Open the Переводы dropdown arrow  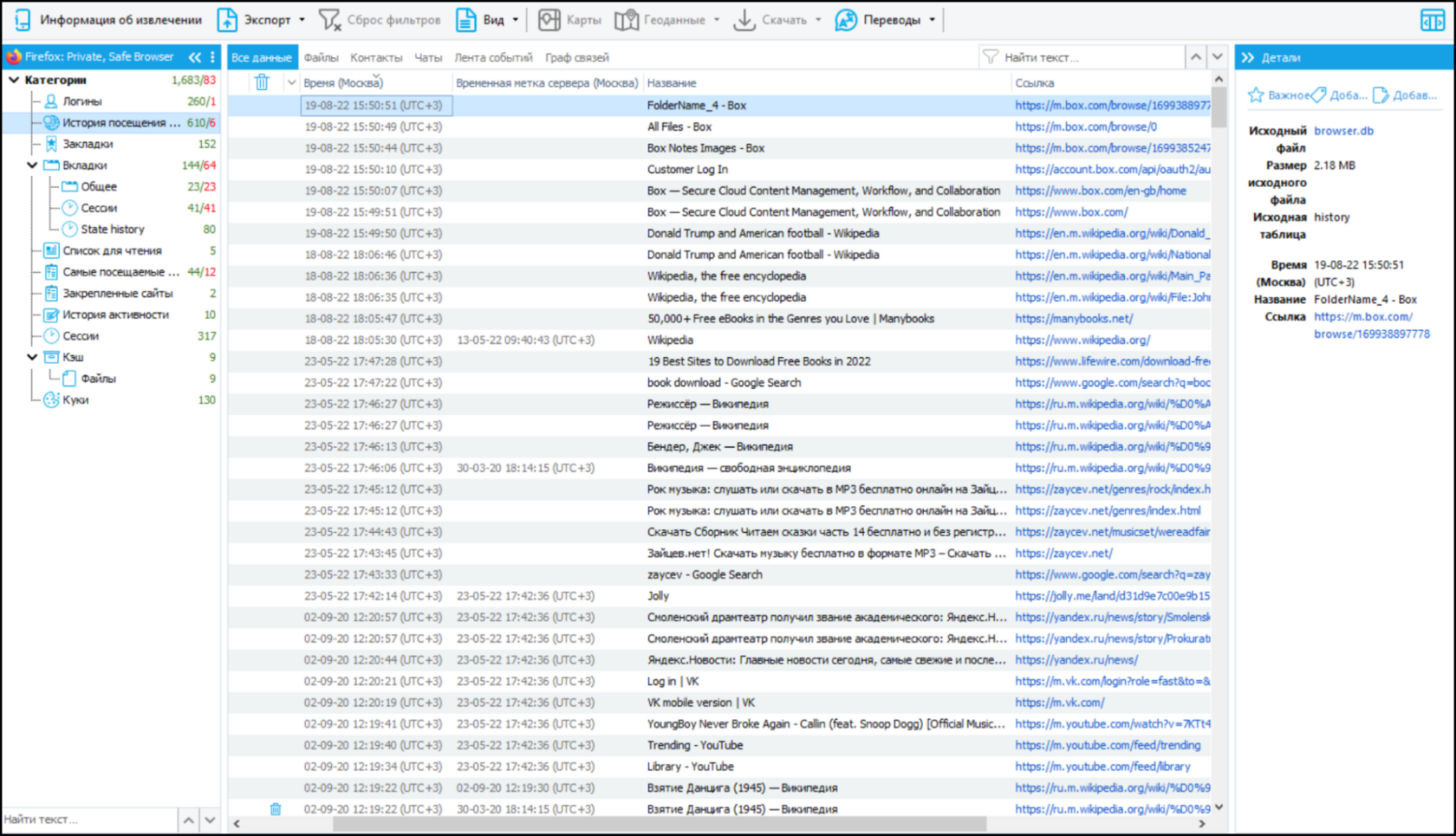pos(933,20)
